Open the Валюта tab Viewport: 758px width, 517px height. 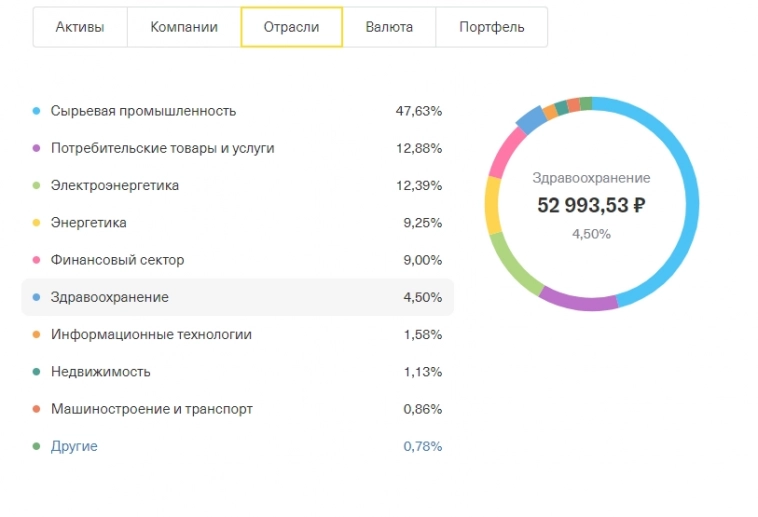389,27
